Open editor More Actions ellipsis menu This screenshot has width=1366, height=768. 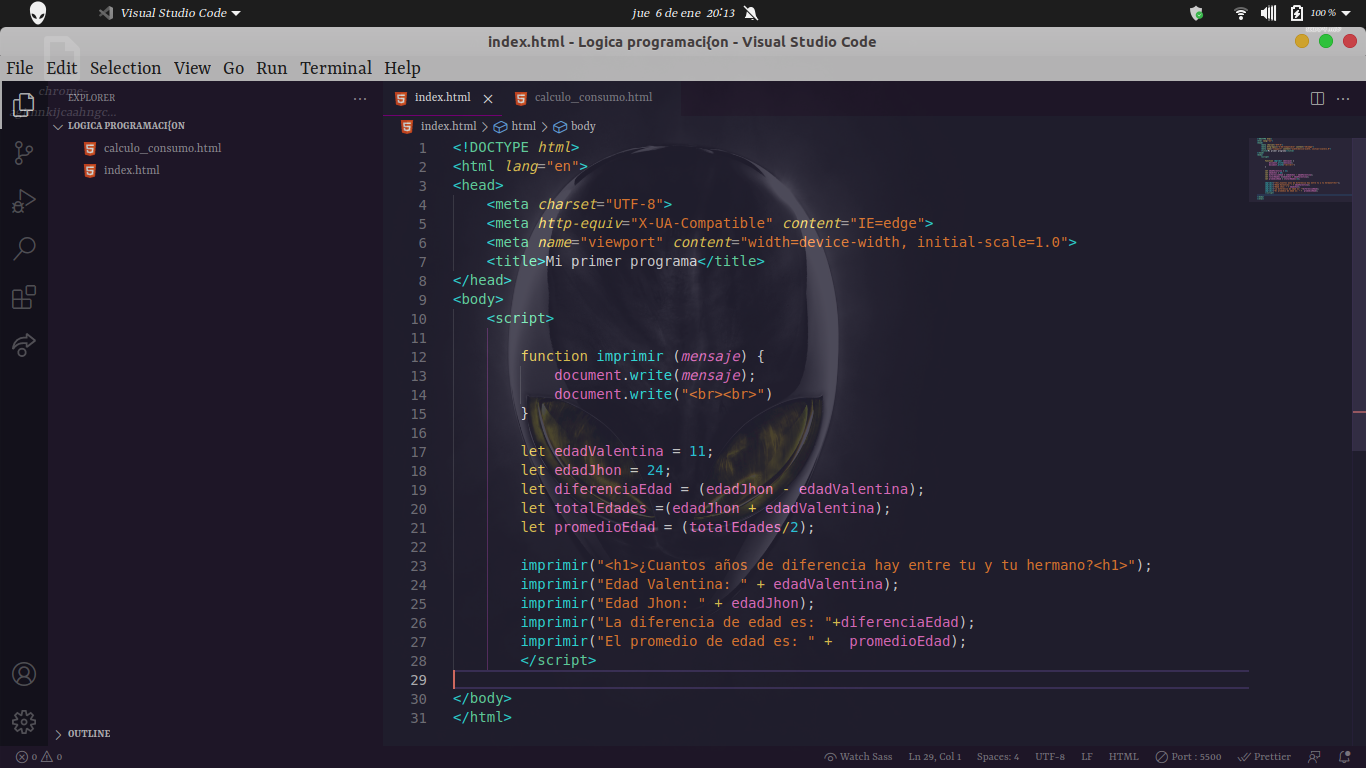pyautogui.click(x=1345, y=98)
